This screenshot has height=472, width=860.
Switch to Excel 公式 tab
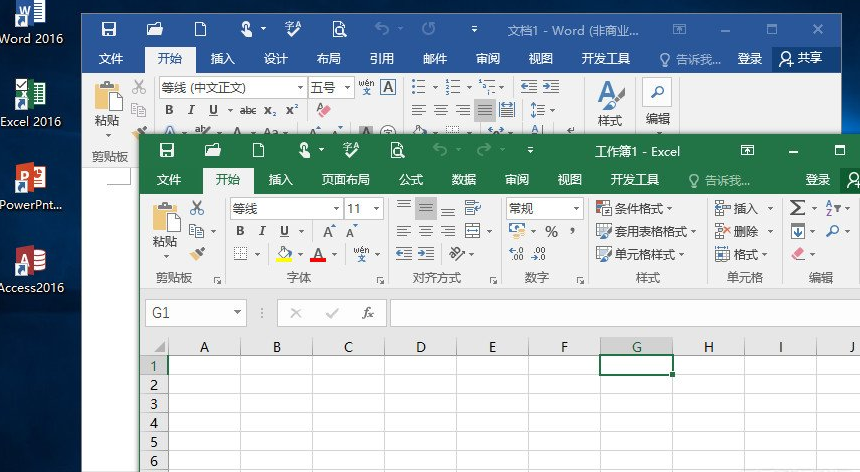411,179
